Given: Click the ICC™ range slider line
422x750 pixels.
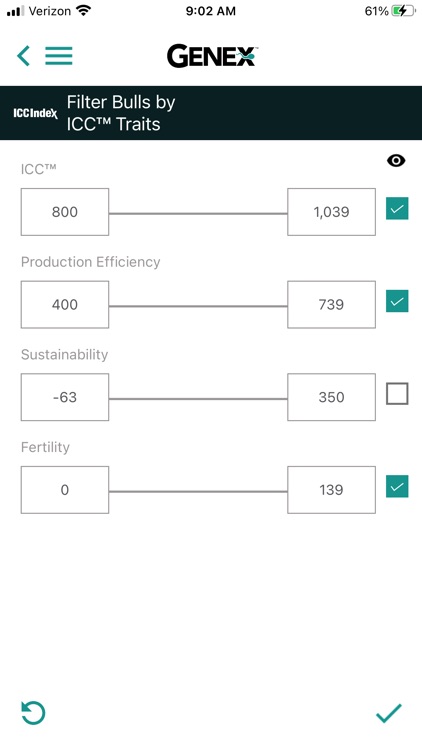Looking at the screenshot, I should (198, 213).
